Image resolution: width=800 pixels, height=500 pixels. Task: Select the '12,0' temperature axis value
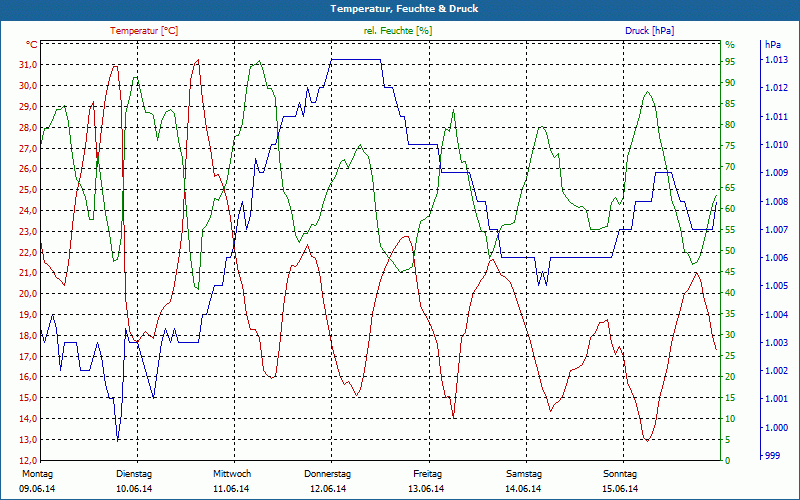[28, 461]
